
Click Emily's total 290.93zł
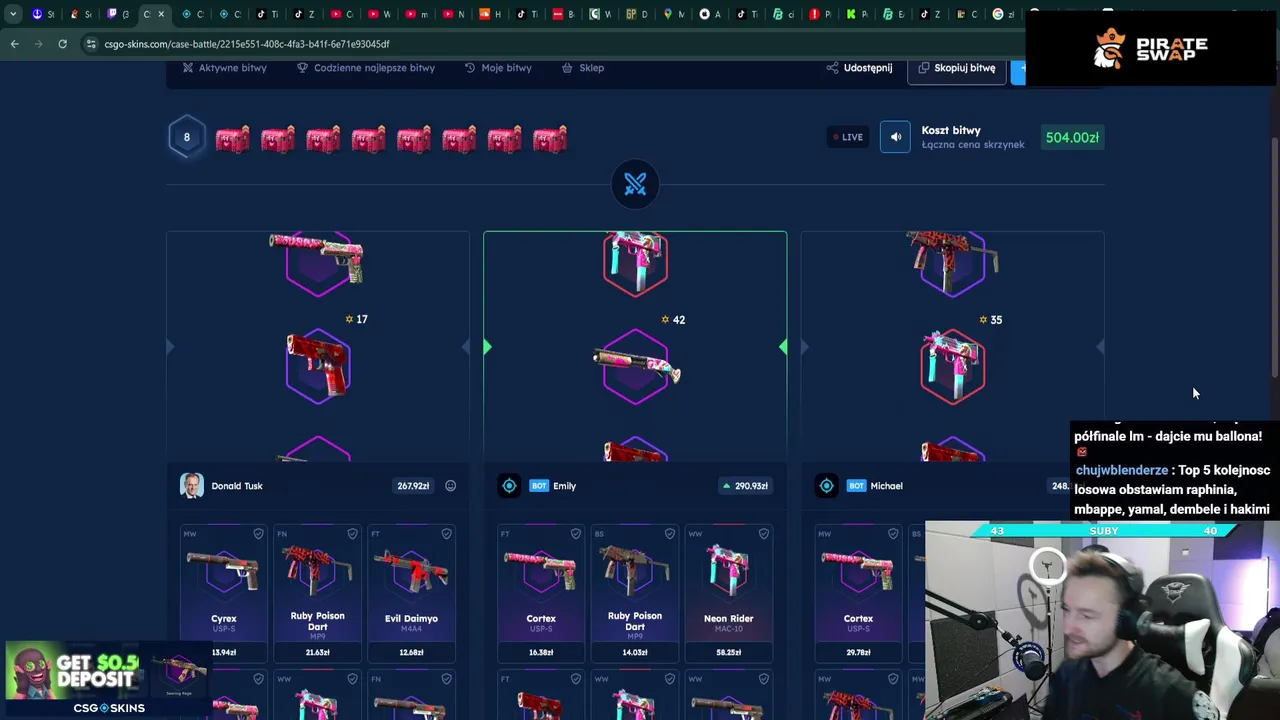[x=744, y=486]
